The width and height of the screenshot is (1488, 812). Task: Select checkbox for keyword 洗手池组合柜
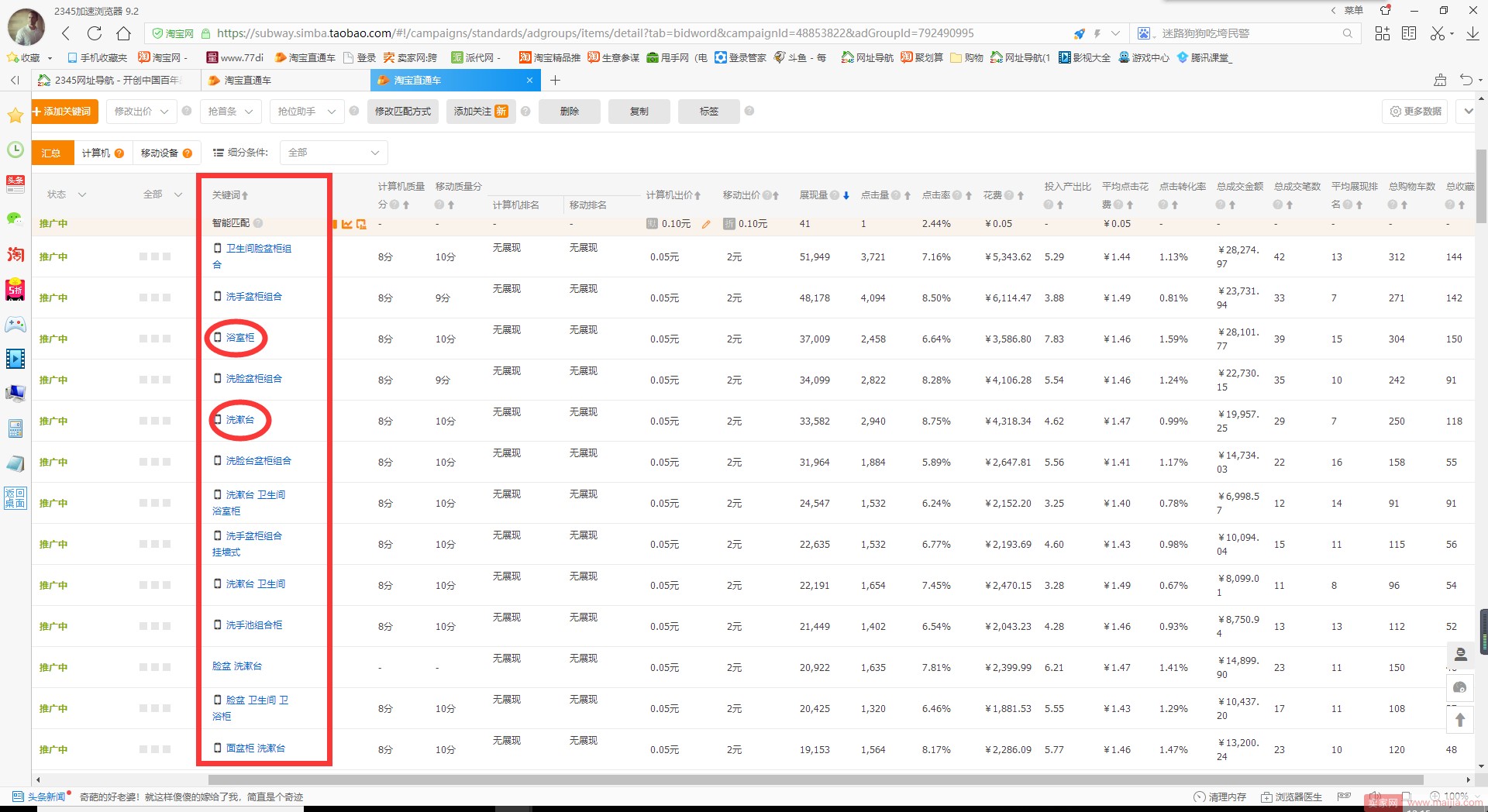tap(218, 625)
